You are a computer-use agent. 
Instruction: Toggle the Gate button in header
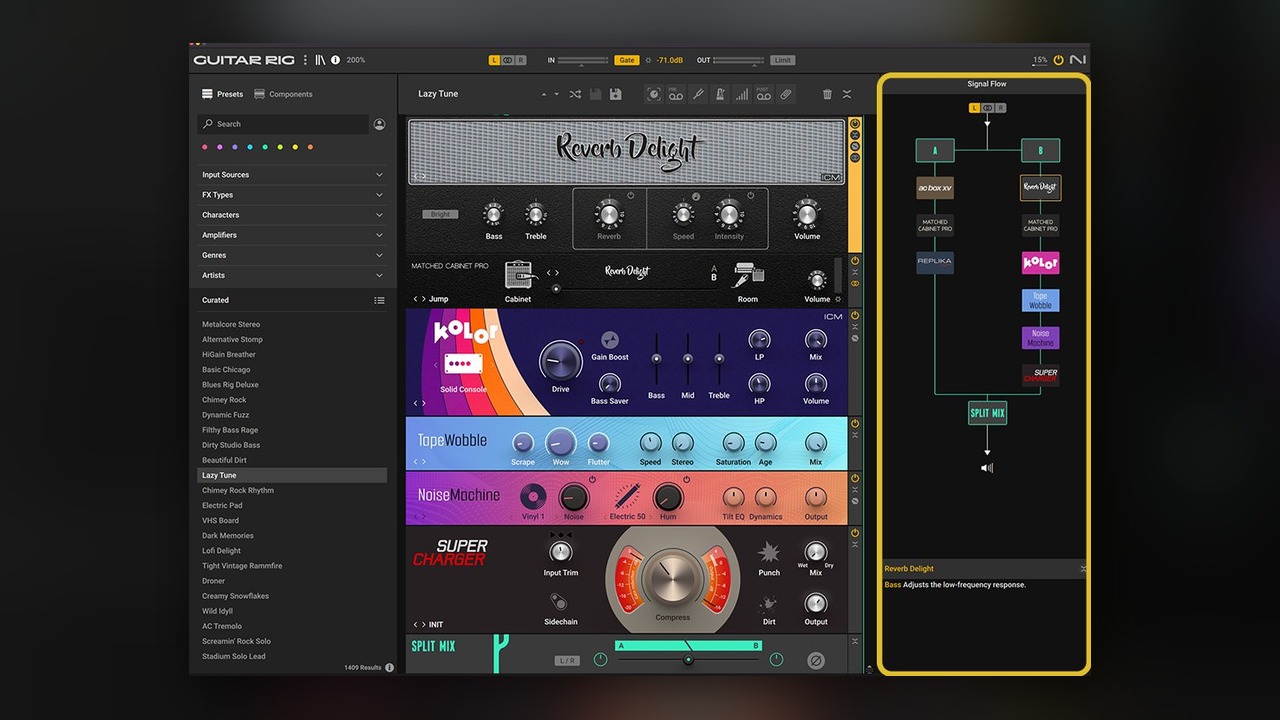tap(627, 60)
